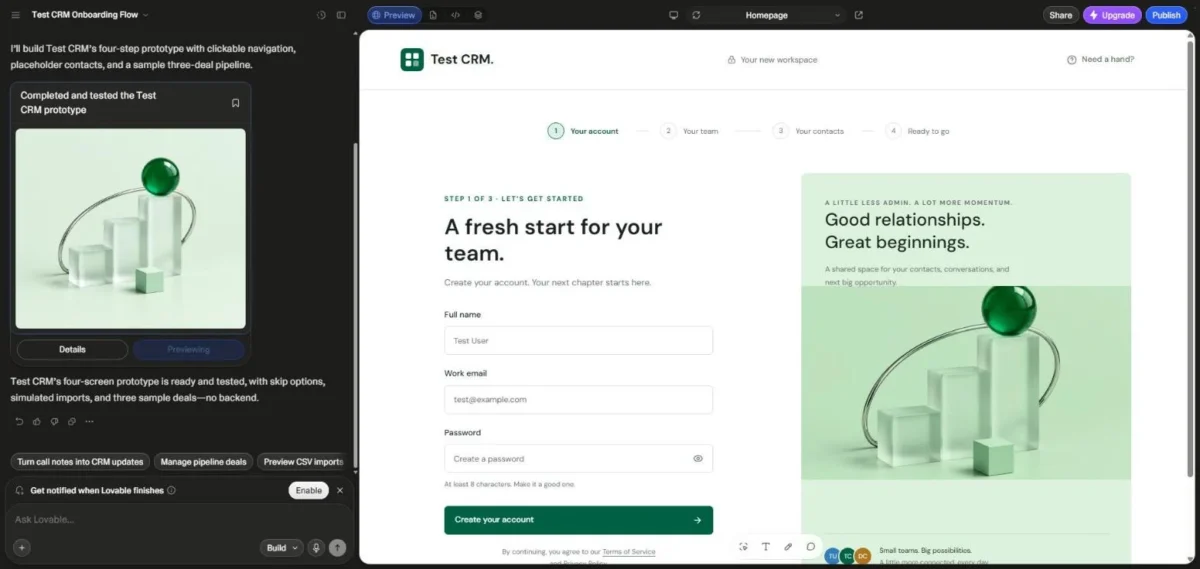The image size is (1200, 569).
Task: Switch to the Preview tab
Action: (393, 15)
